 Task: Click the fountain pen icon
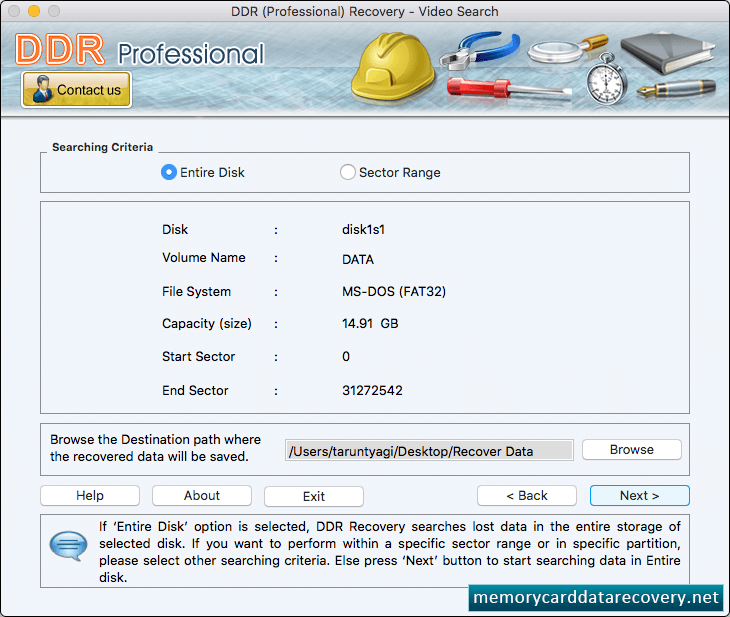click(676, 88)
